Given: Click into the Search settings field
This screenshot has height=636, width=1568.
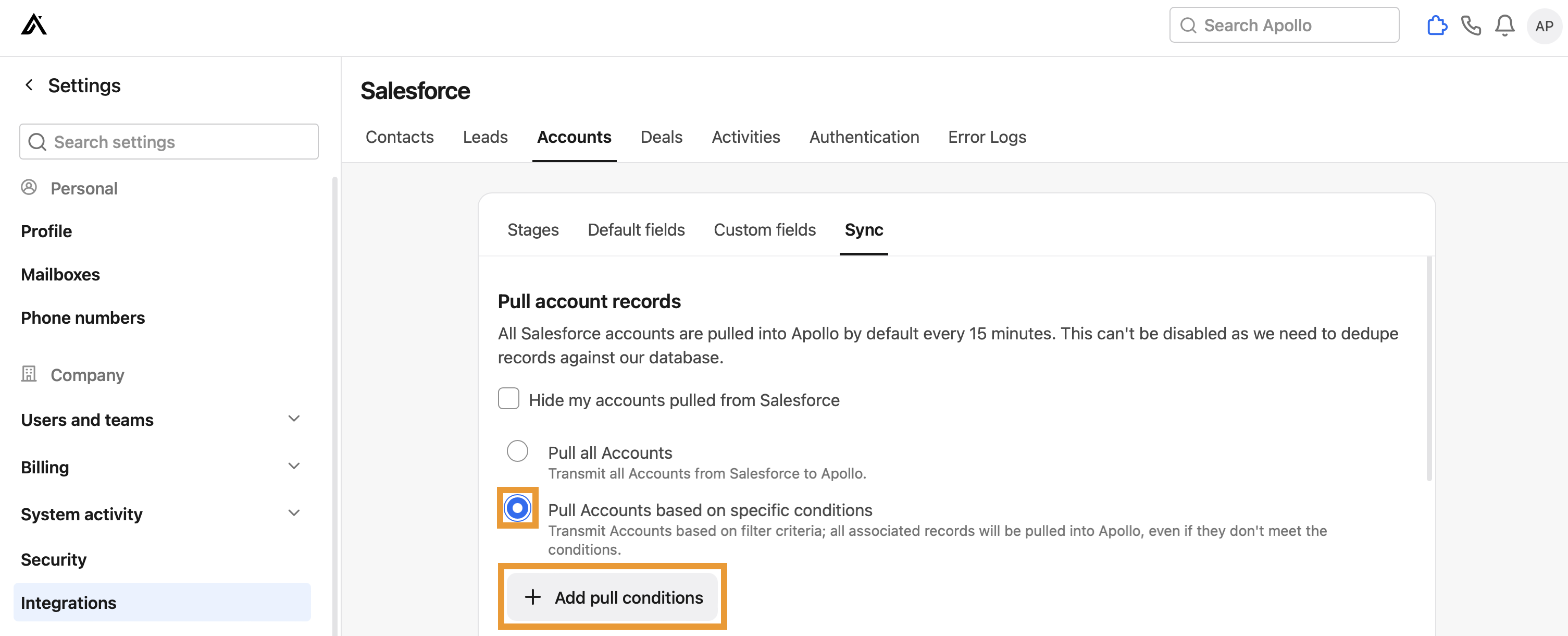Looking at the screenshot, I should (x=169, y=141).
